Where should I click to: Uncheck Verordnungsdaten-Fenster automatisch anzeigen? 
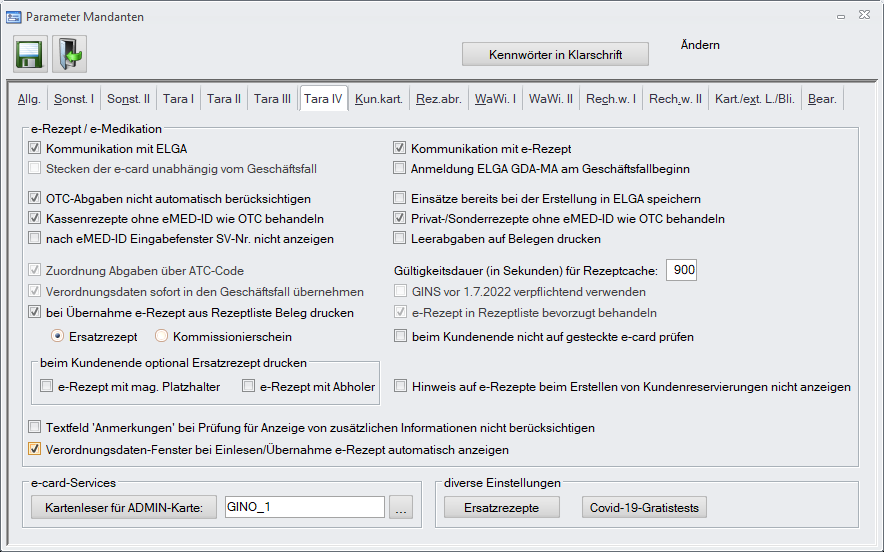pyautogui.click(x=36, y=450)
